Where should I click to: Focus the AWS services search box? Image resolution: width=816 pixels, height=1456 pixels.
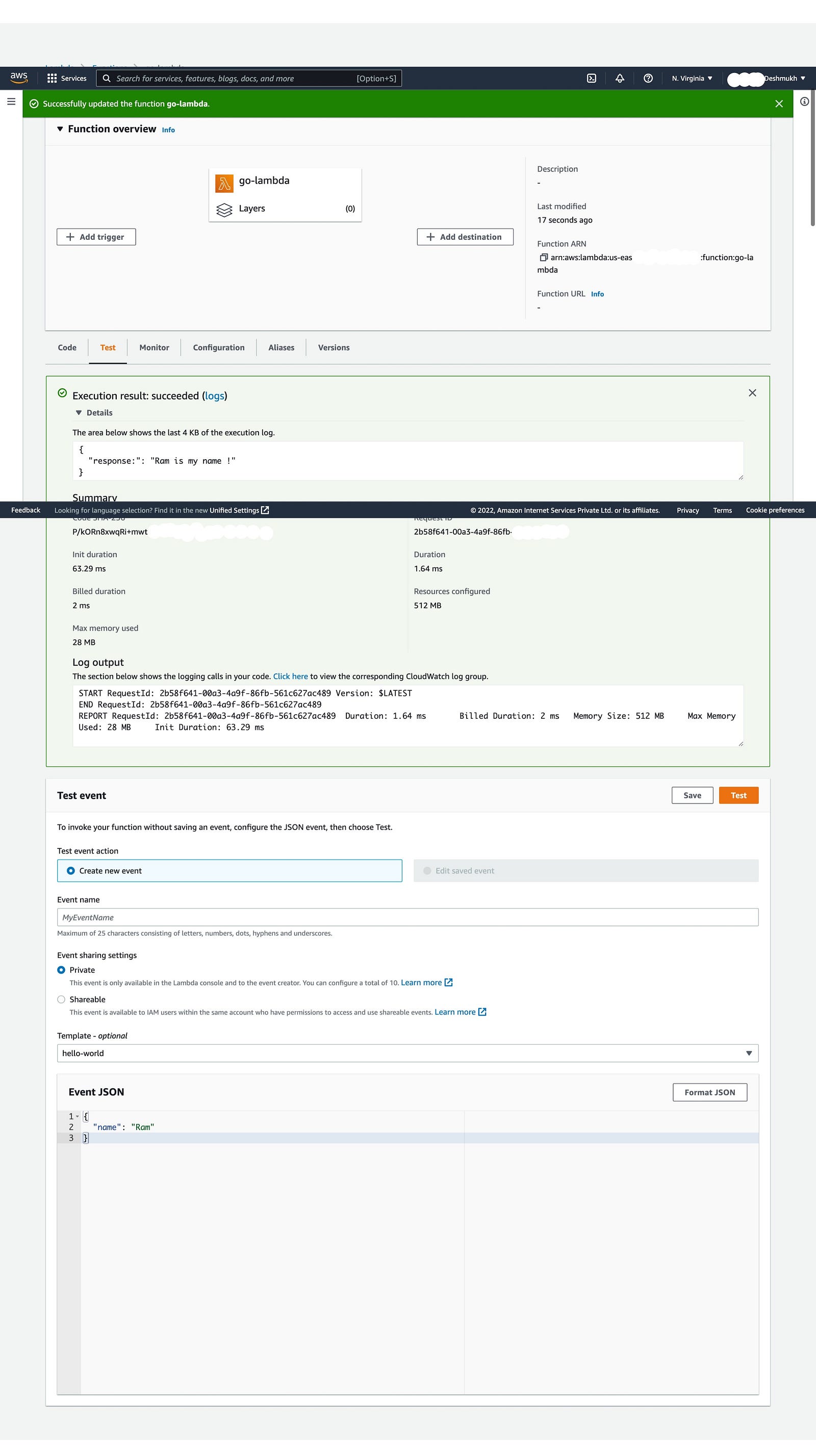click(x=249, y=79)
